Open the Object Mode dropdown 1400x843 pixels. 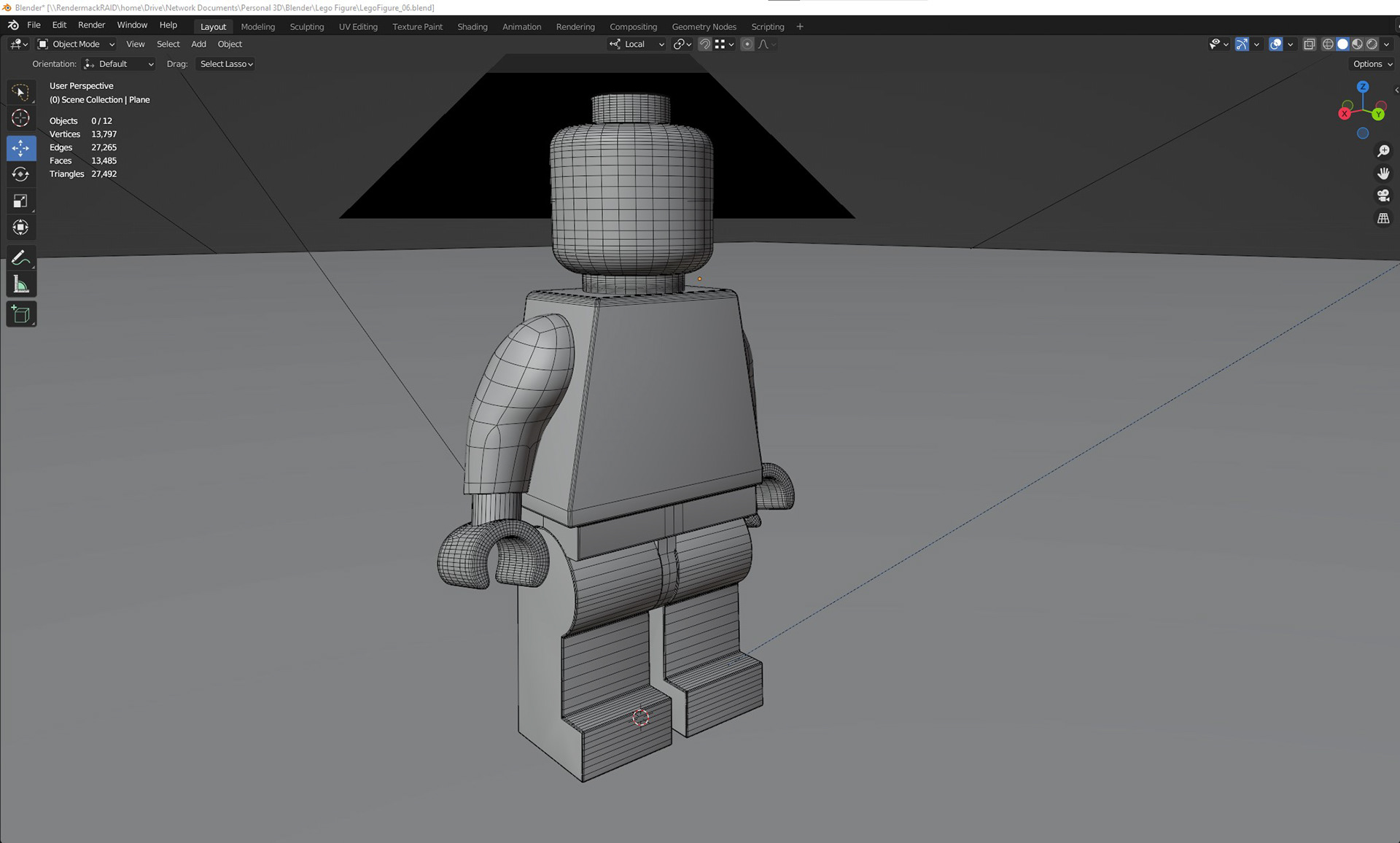pos(77,44)
